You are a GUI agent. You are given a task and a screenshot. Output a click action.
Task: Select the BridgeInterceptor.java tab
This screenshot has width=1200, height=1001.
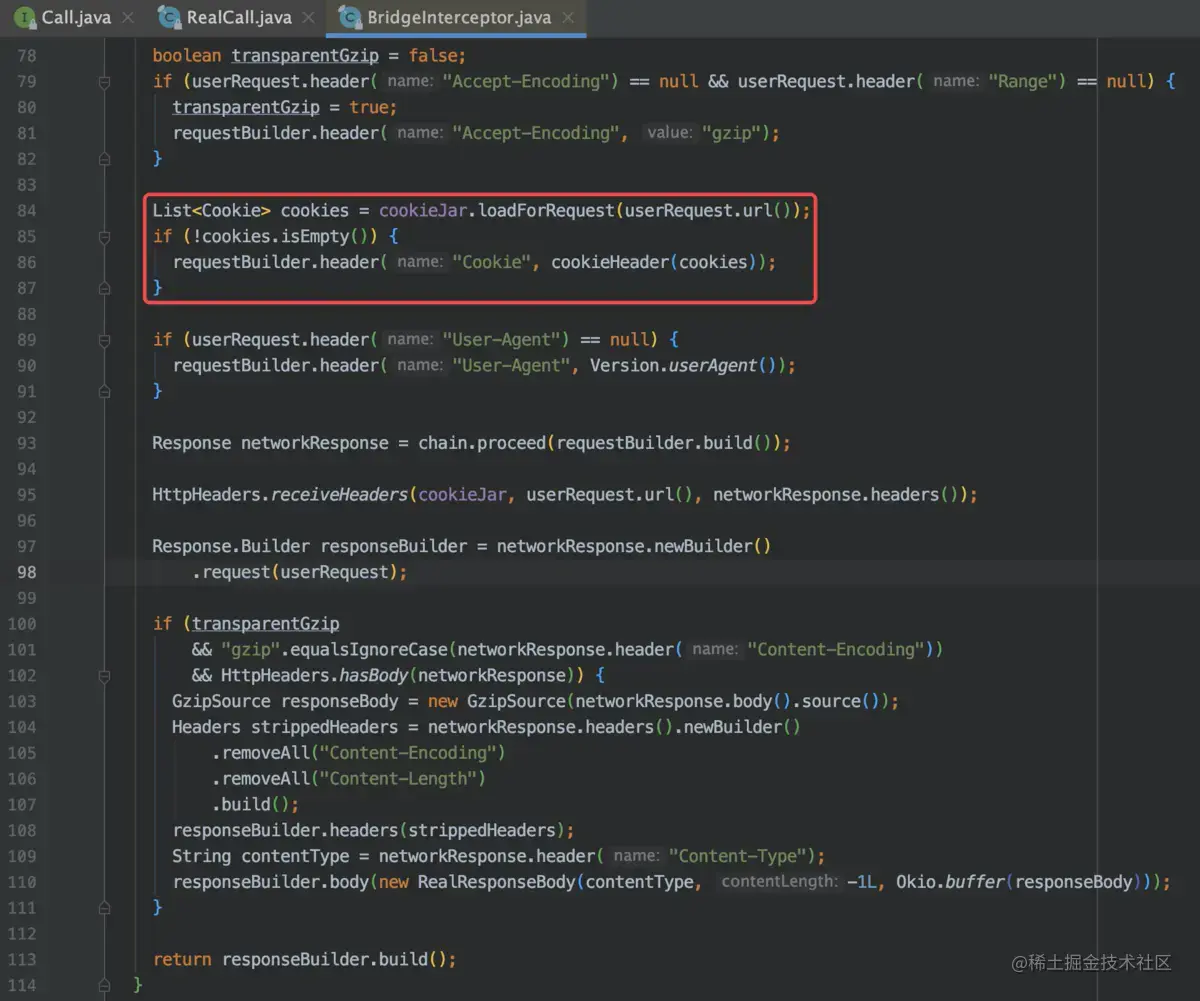click(458, 18)
